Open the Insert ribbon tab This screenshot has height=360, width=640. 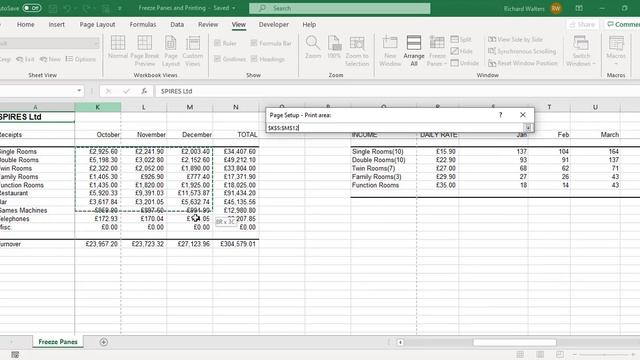(x=56, y=24)
